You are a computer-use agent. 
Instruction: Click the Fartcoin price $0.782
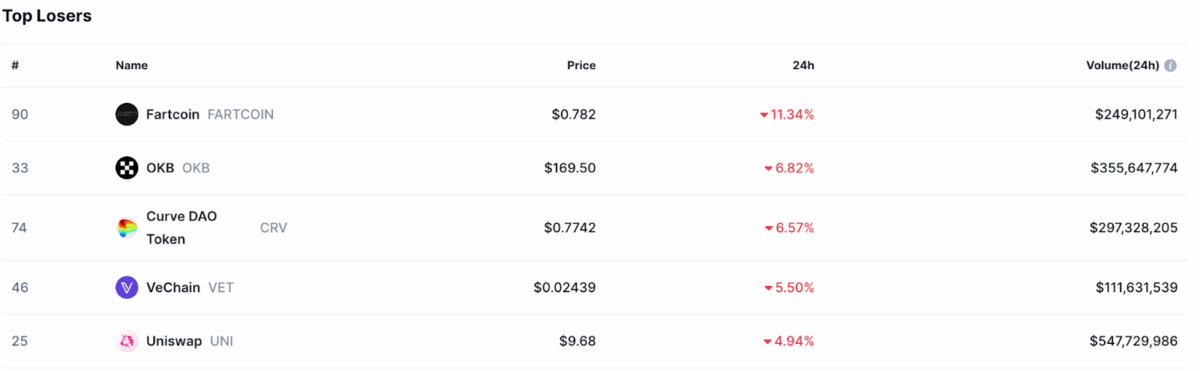coord(574,114)
